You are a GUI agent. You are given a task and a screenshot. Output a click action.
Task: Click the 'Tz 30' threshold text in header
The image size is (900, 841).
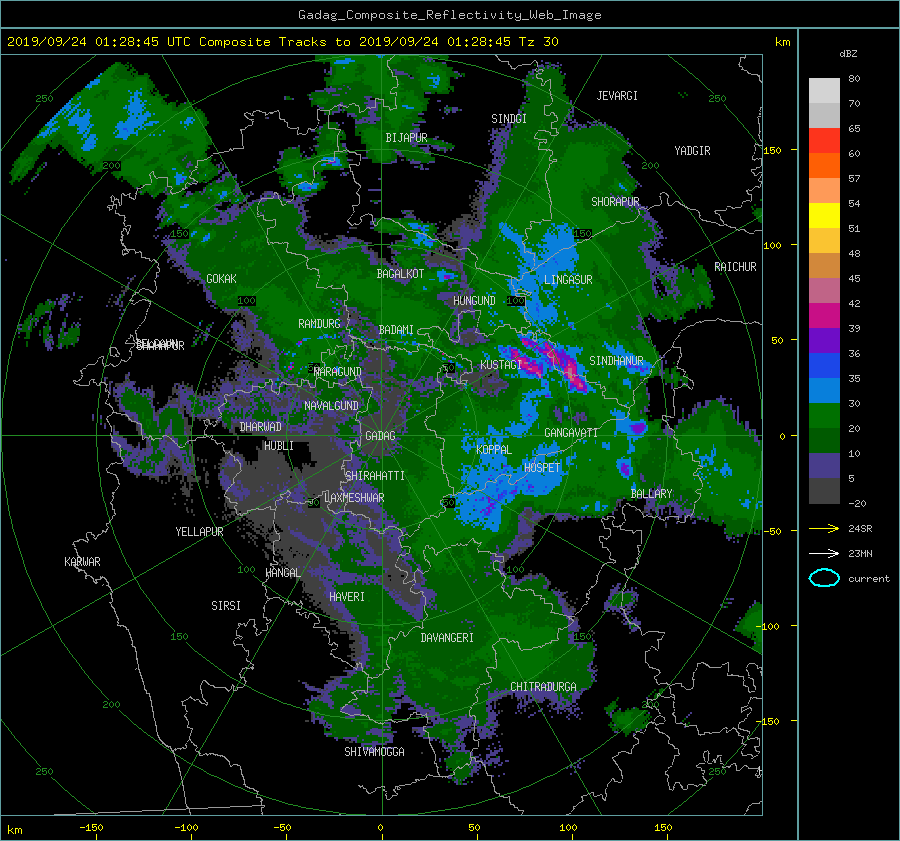(x=538, y=41)
